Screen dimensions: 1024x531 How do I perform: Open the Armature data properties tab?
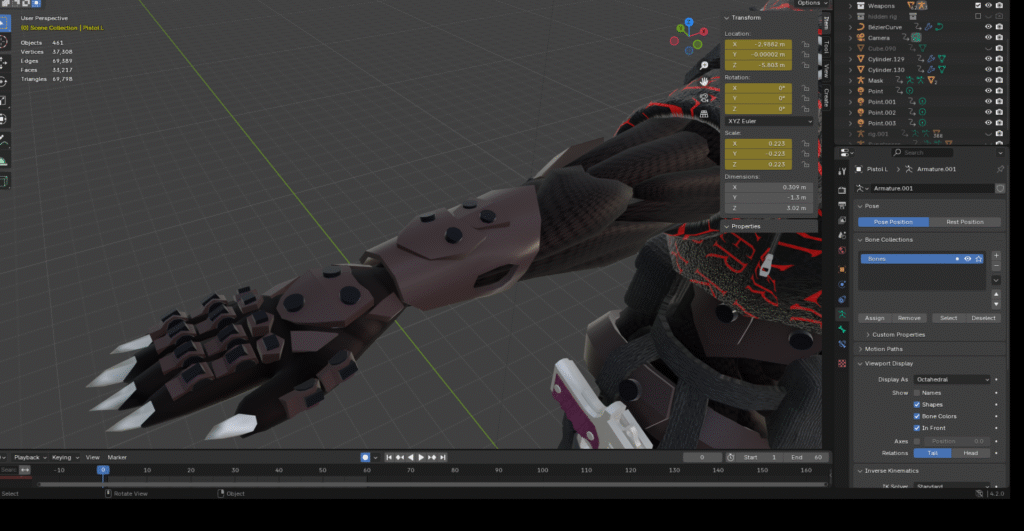tap(842, 313)
